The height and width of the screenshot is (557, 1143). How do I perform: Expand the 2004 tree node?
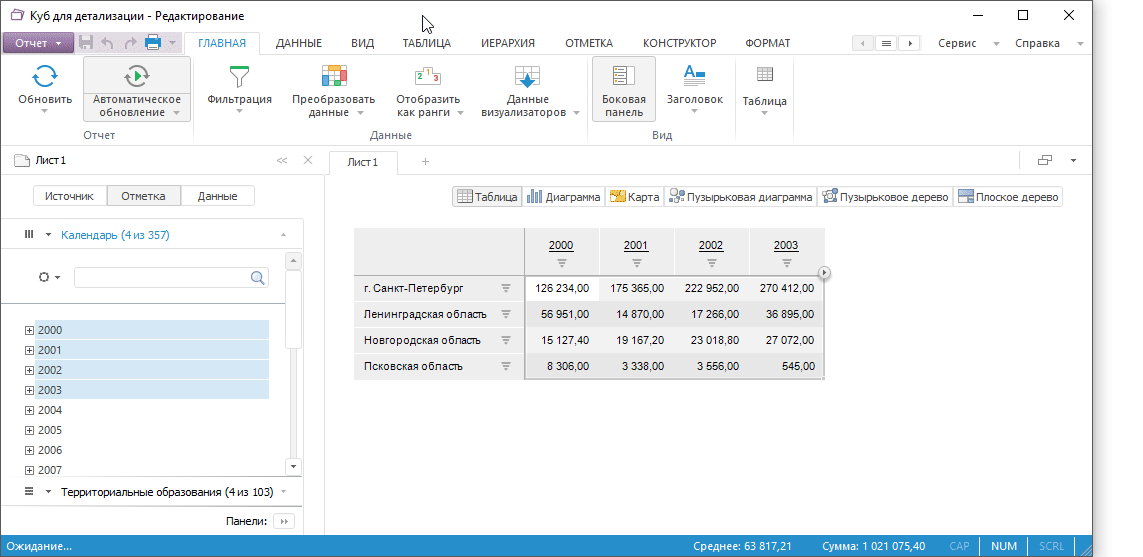point(29,410)
